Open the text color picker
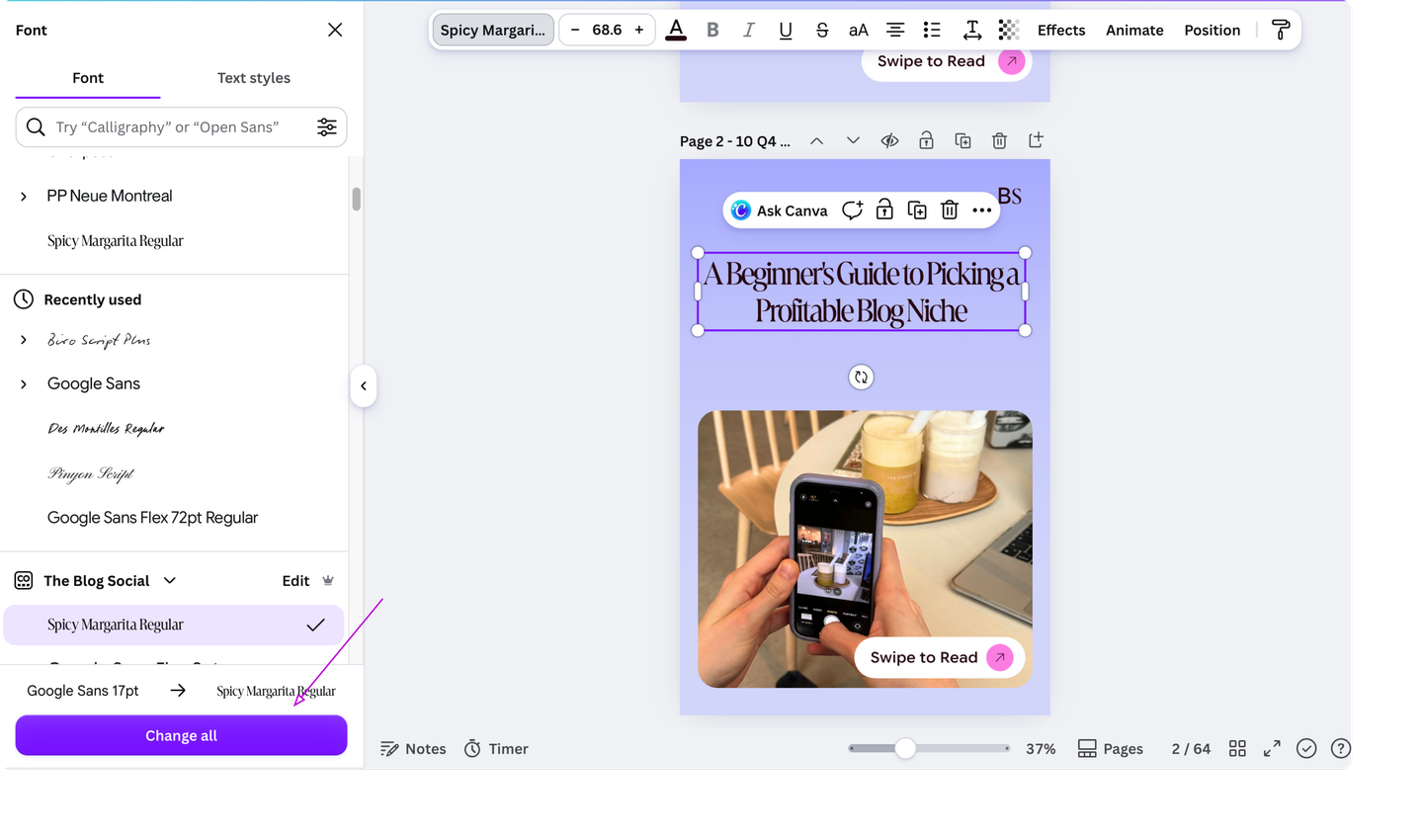1423x840 pixels. [676, 30]
